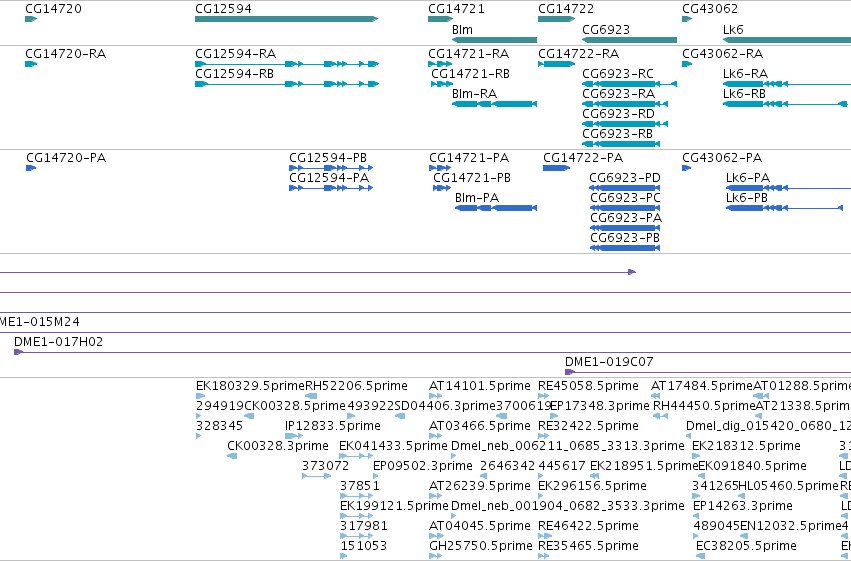Click the Lk6 gene label
Viewport: 851px width, 561px height.
click(x=733, y=29)
